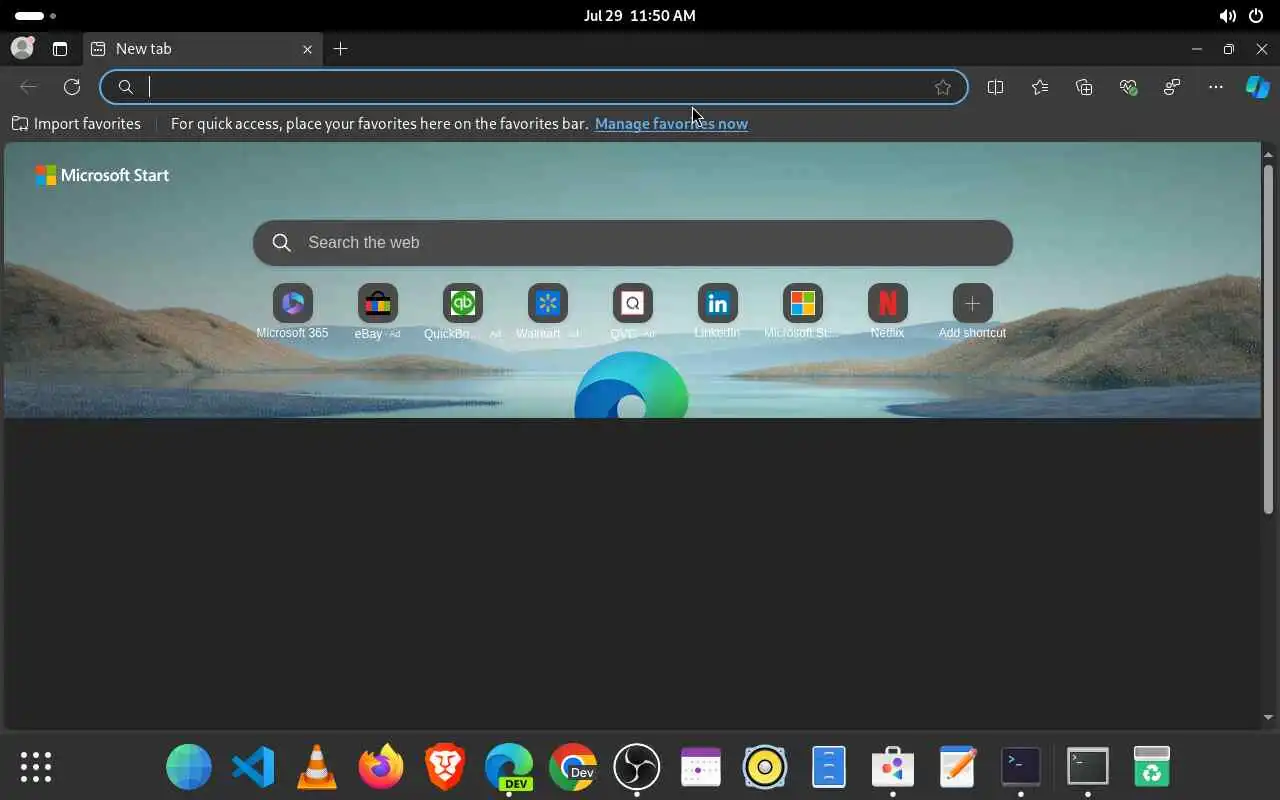Open the share/profile connections icon

[1172, 87]
